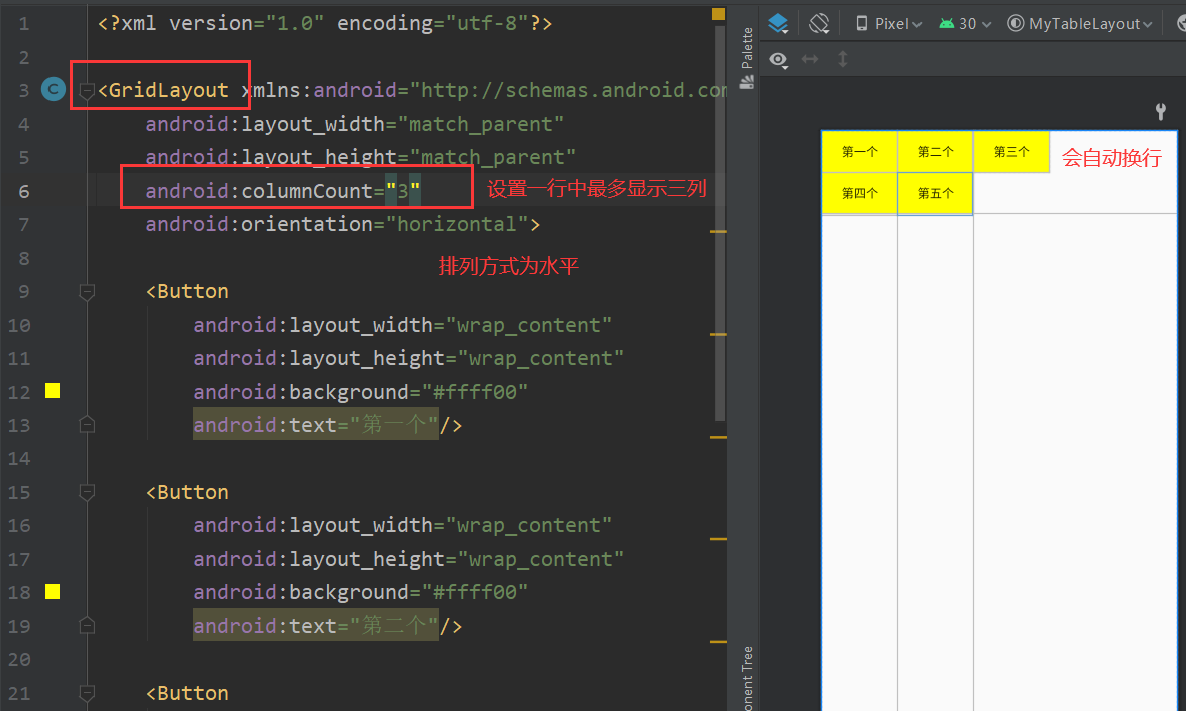Click the orientation horizontal attribute line
1186x711 pixels.
pyautogui.click(x=343, y=224)
